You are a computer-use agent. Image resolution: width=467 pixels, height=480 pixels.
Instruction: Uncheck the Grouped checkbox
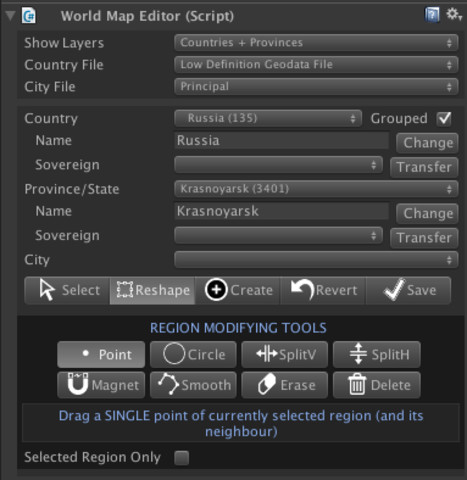pyautogui.click(x=444, y=119)
